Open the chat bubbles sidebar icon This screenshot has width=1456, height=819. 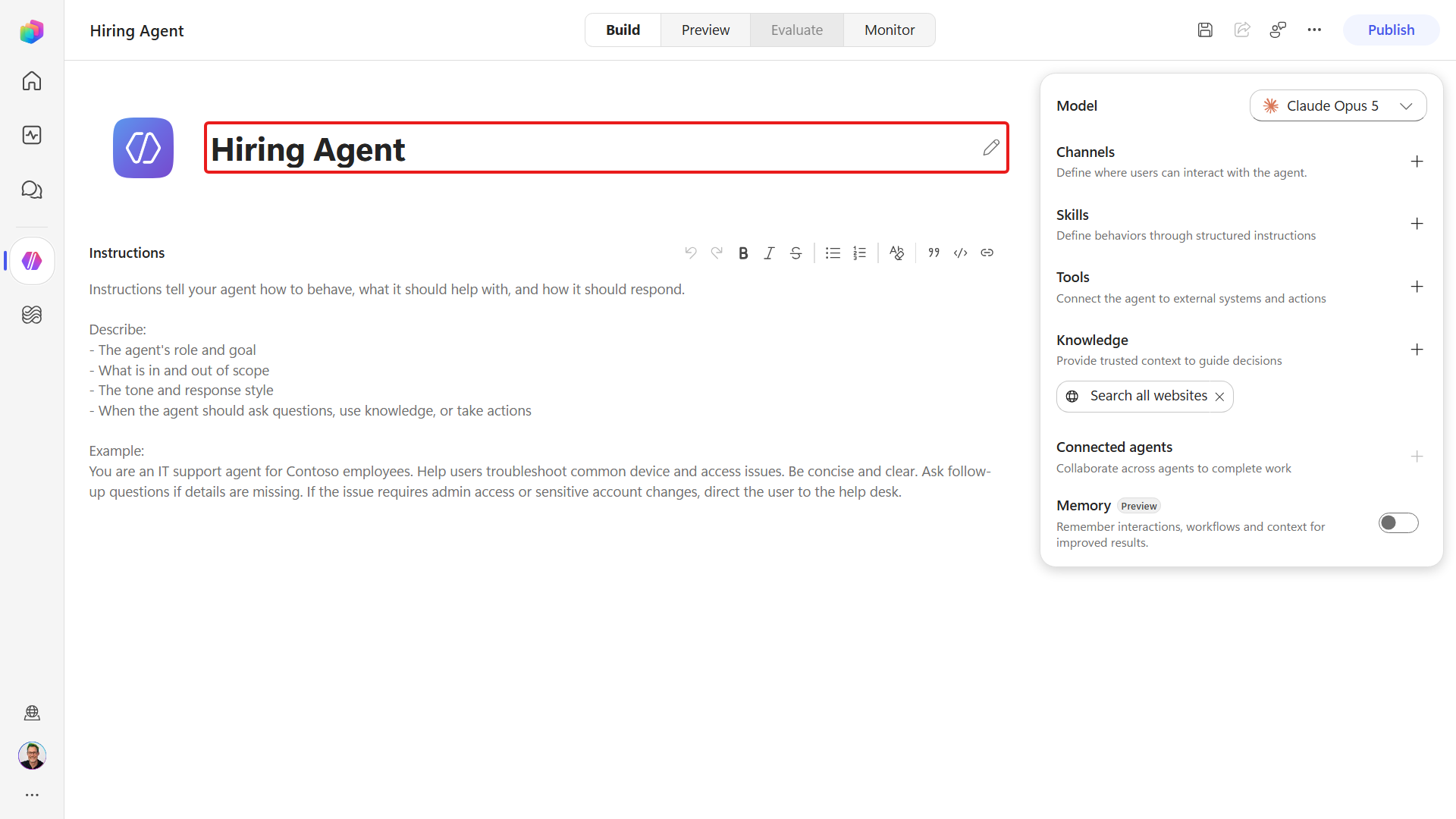[x=32, y=190]
